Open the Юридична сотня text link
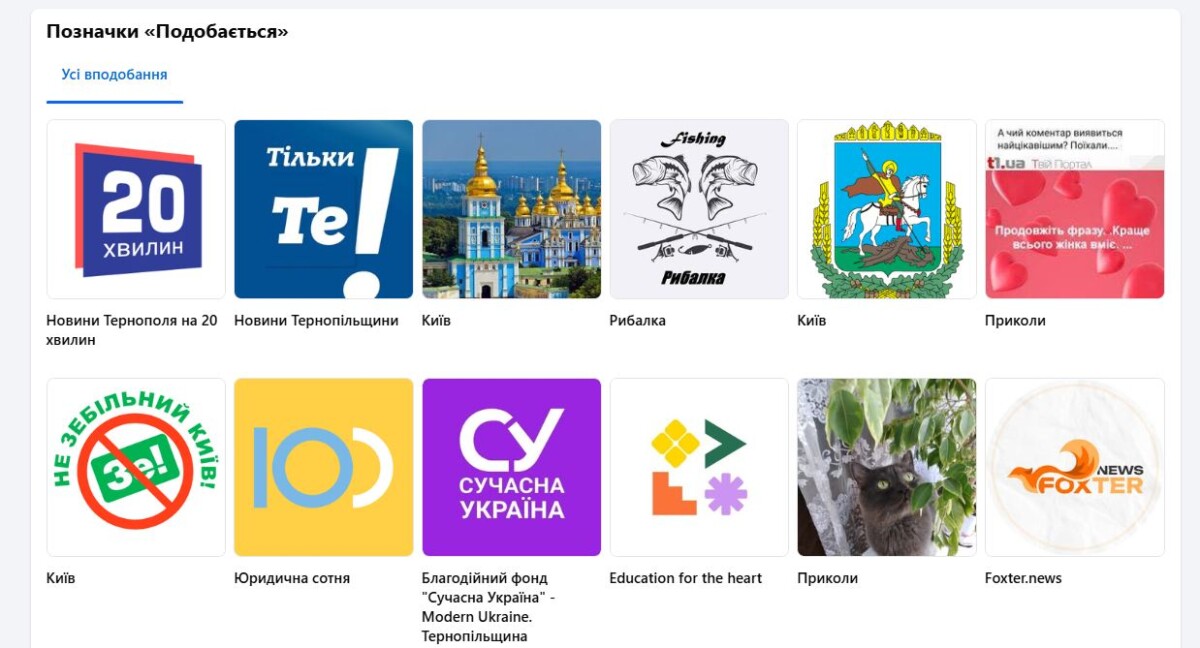 [292, 578]
